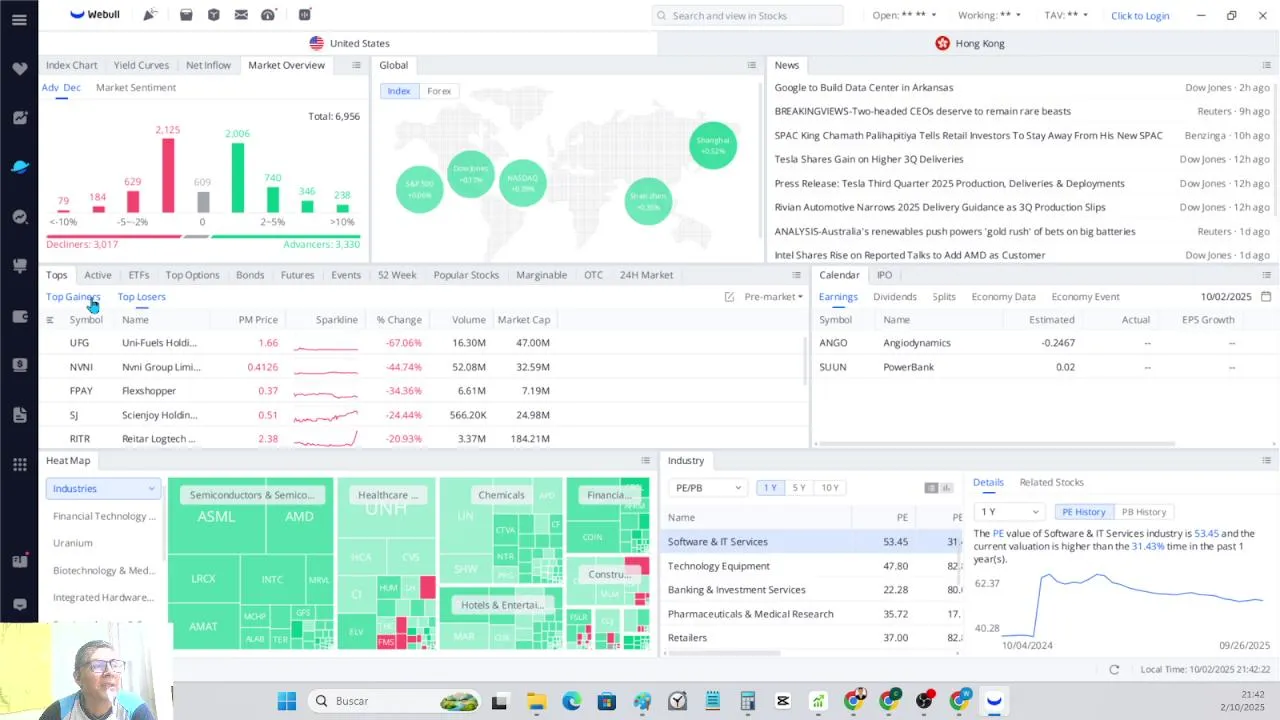Select the 5 Y period toggle
The height and width of the screenshot is (720, 1280).
click(x=799, y=488)
